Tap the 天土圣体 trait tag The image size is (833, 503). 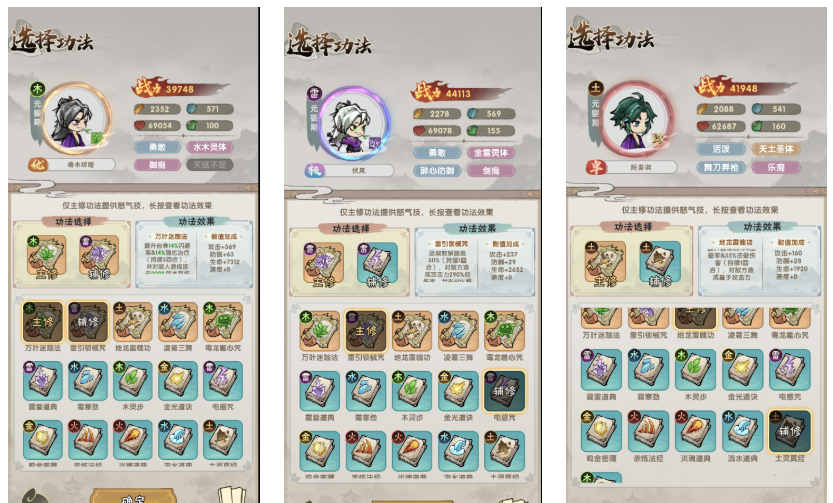(776, 149)
